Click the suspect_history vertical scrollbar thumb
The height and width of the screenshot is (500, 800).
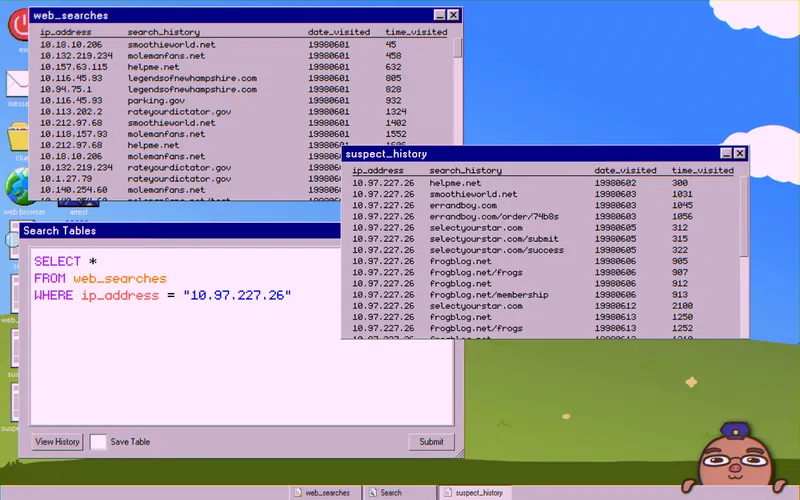click(744, 217)
